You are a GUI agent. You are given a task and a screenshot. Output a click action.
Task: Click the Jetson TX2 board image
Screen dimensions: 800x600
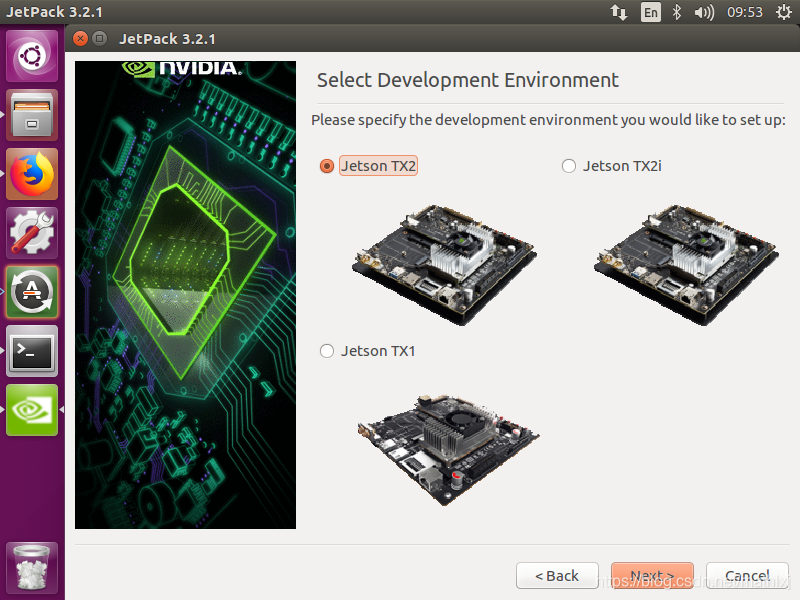445,264
